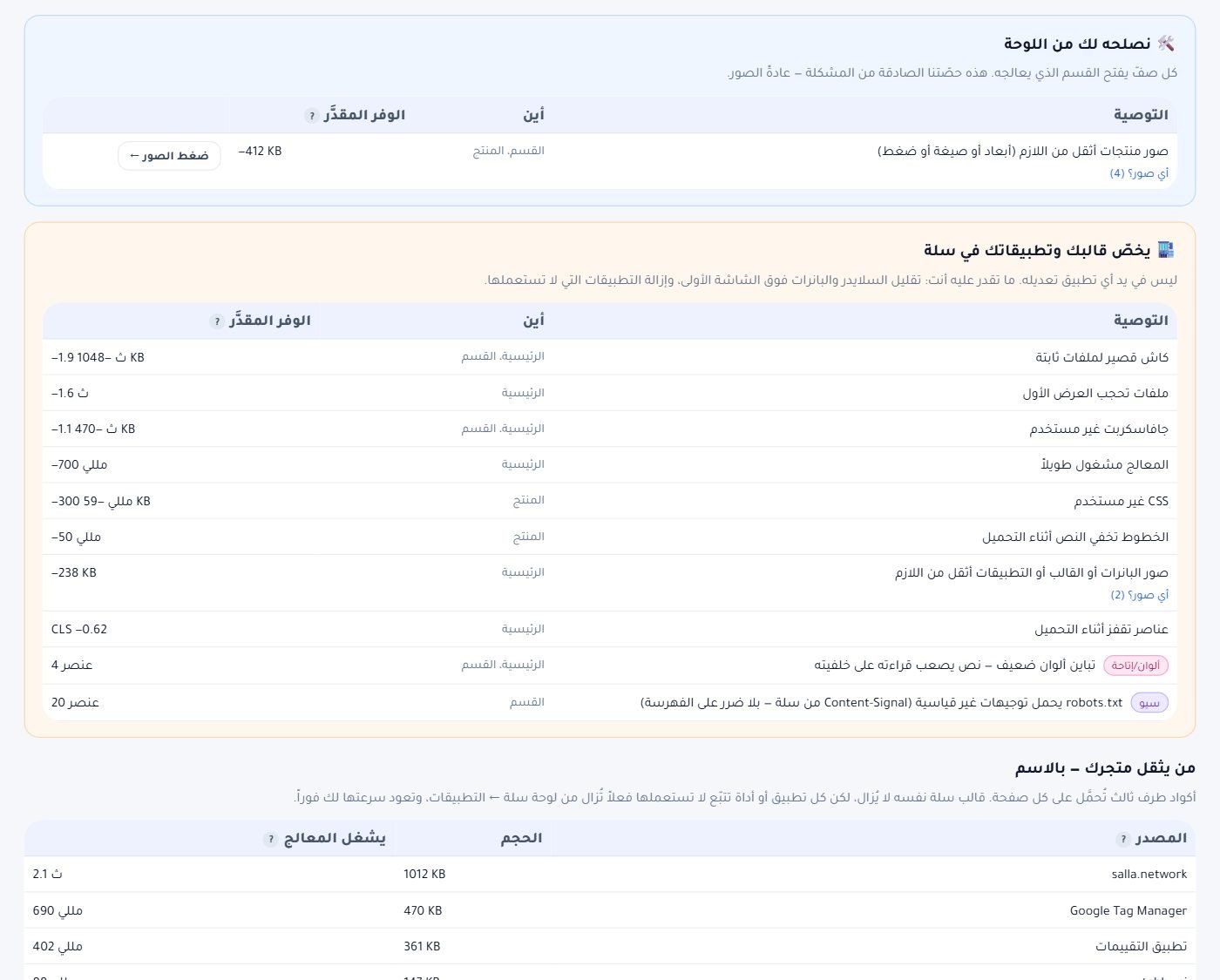Select the Google Tag Manager source
This screenshot has height=980, width=1220.
[1128, 910]
